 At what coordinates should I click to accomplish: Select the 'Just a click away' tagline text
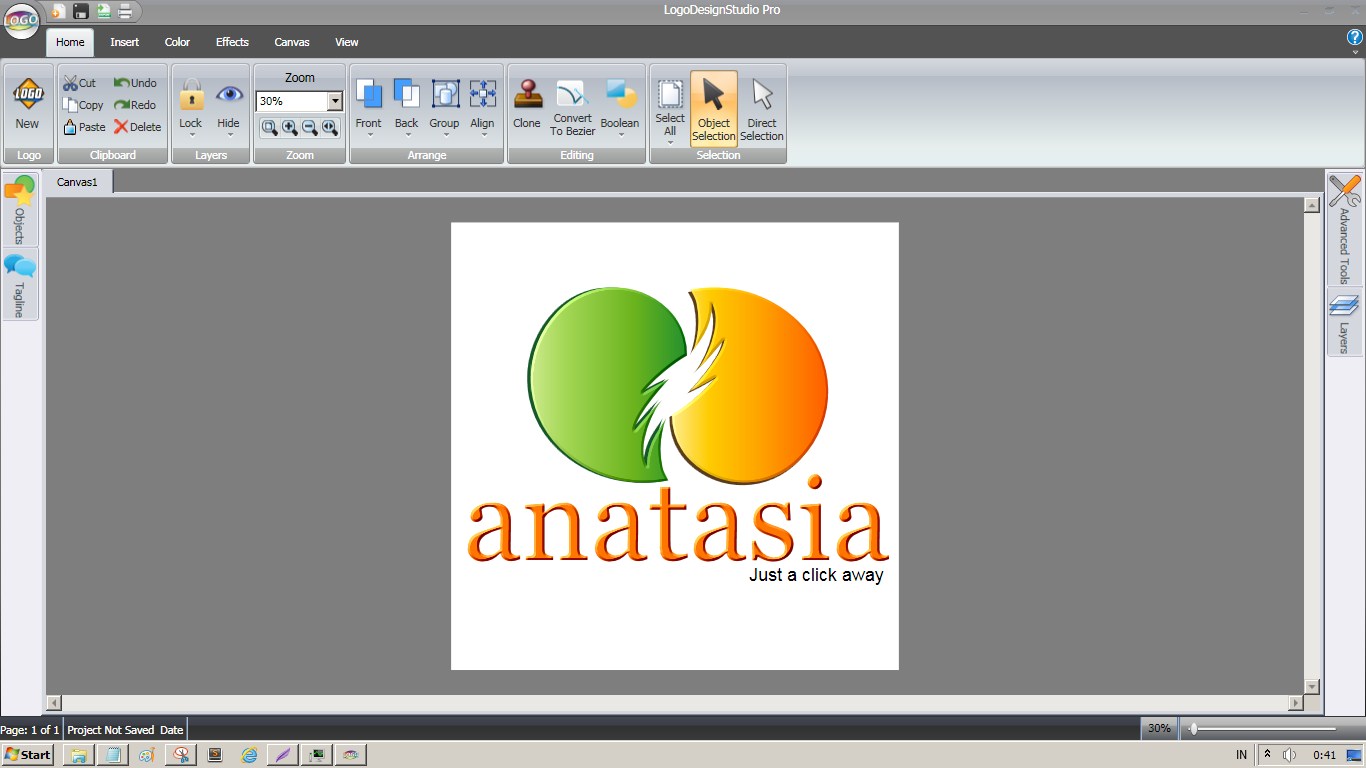(816, 575)
